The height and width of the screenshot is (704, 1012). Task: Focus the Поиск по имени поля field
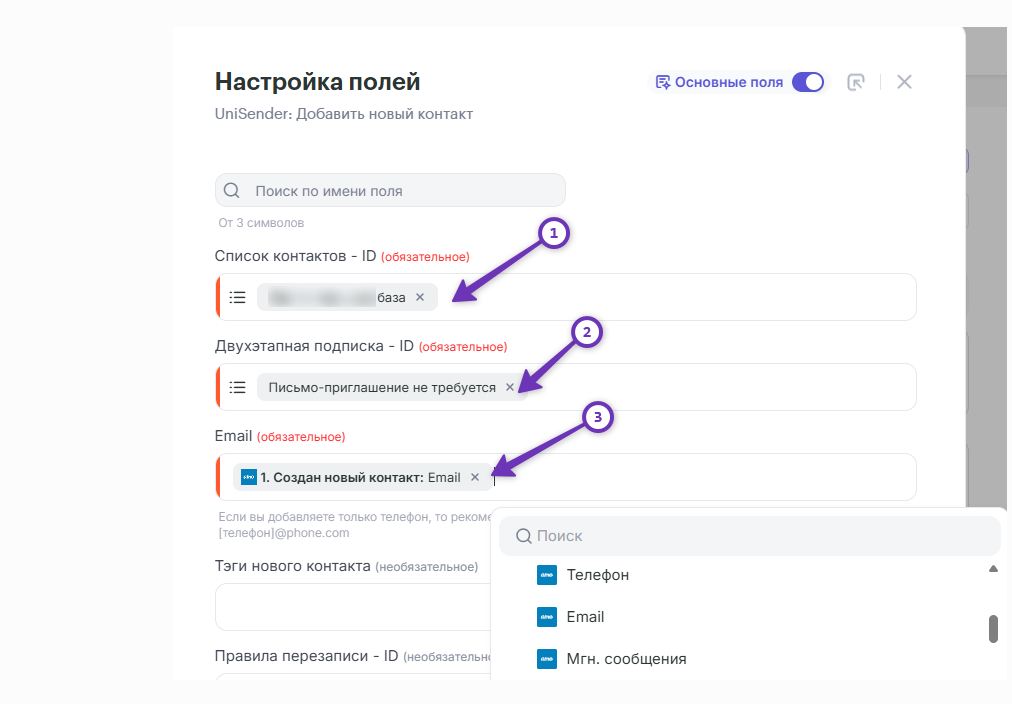click(390, 190)
